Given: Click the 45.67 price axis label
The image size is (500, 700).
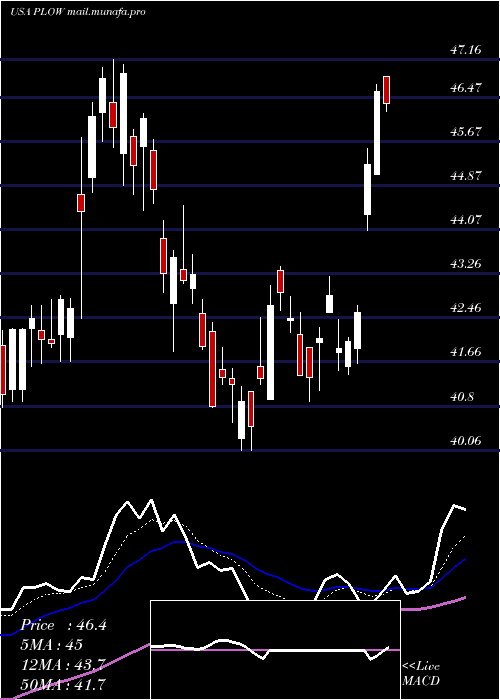Looking at the screenshot, I should click(466, 132).
